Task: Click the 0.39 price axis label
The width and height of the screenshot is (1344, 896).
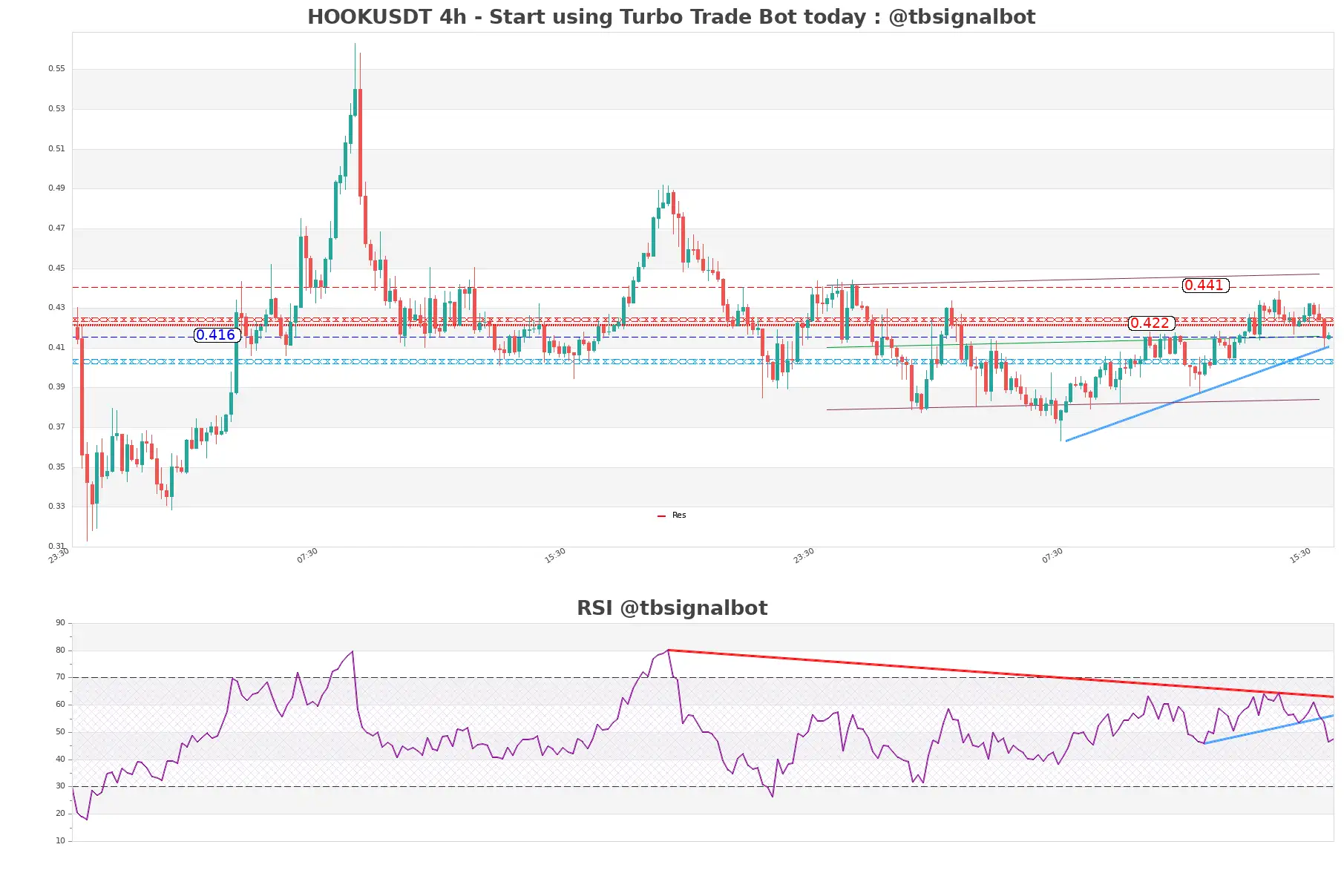Action: coord(56,387)
